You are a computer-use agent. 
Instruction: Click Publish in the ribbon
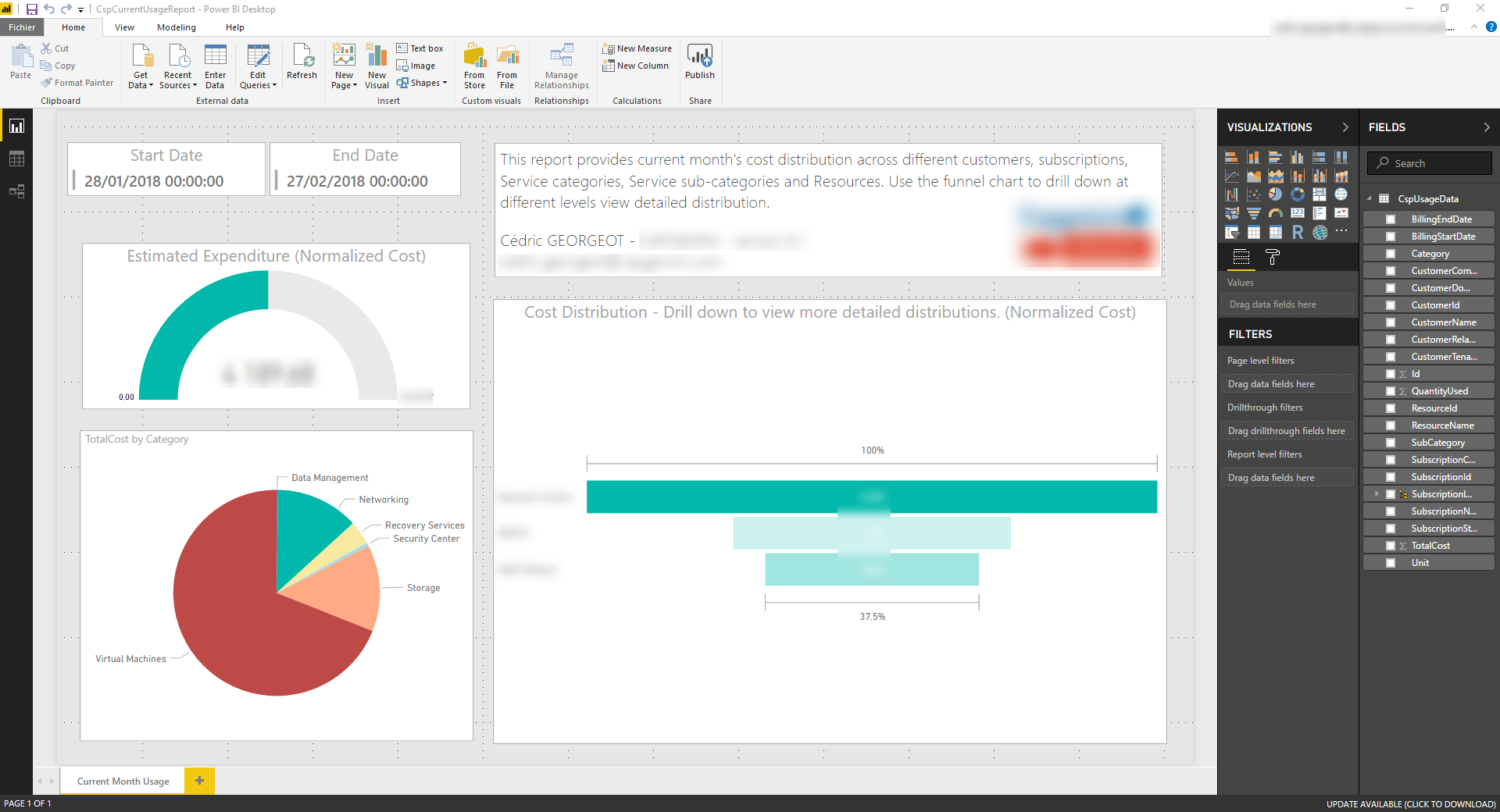[x=699, y=62]
